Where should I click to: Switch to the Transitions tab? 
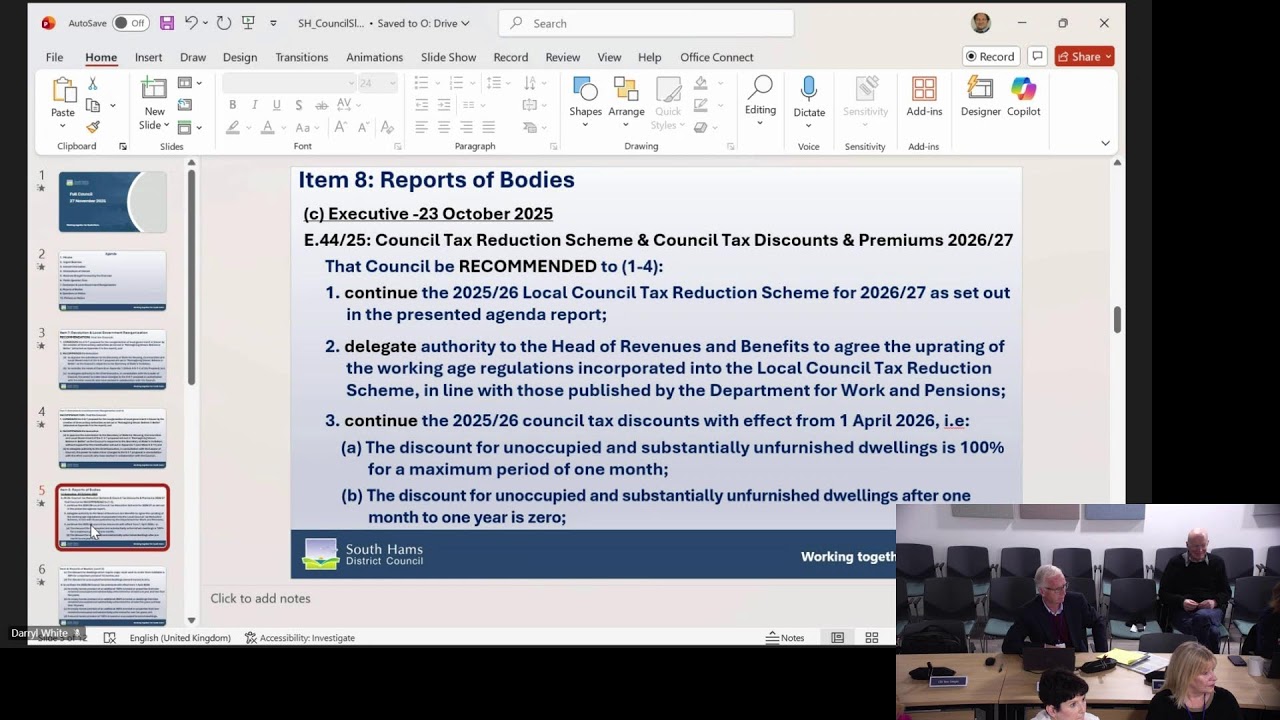(x=301, y=57)
